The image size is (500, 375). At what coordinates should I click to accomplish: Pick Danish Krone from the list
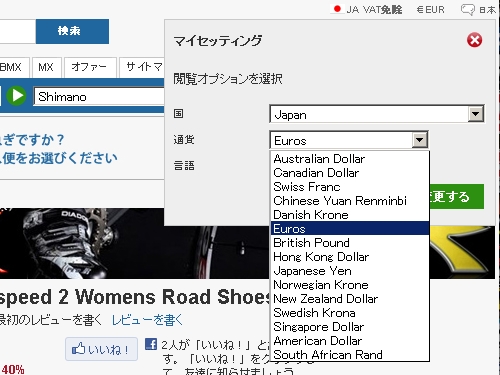(350, 215)
